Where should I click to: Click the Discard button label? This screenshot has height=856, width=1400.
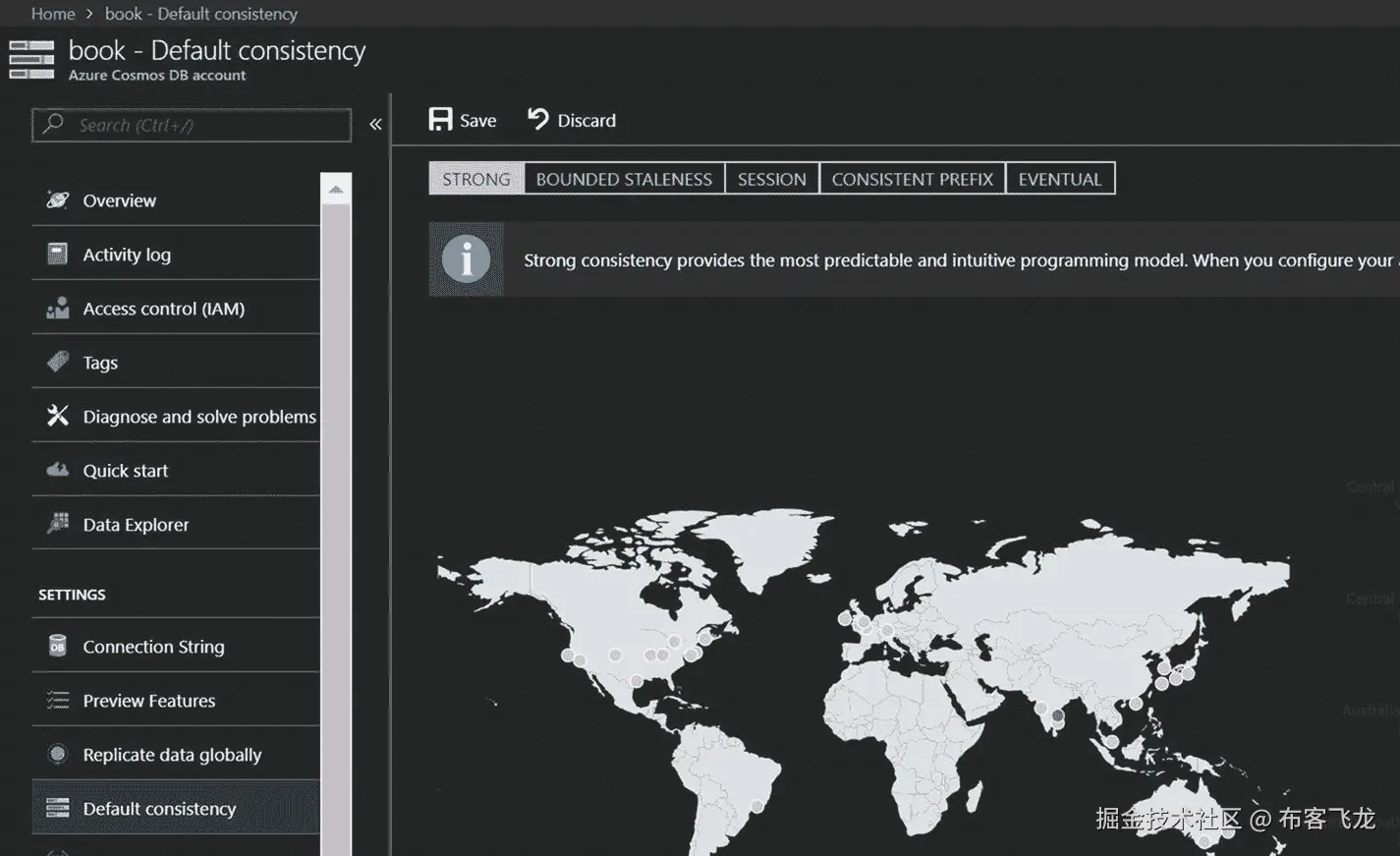pyautogui.click(x=587, y=120)
